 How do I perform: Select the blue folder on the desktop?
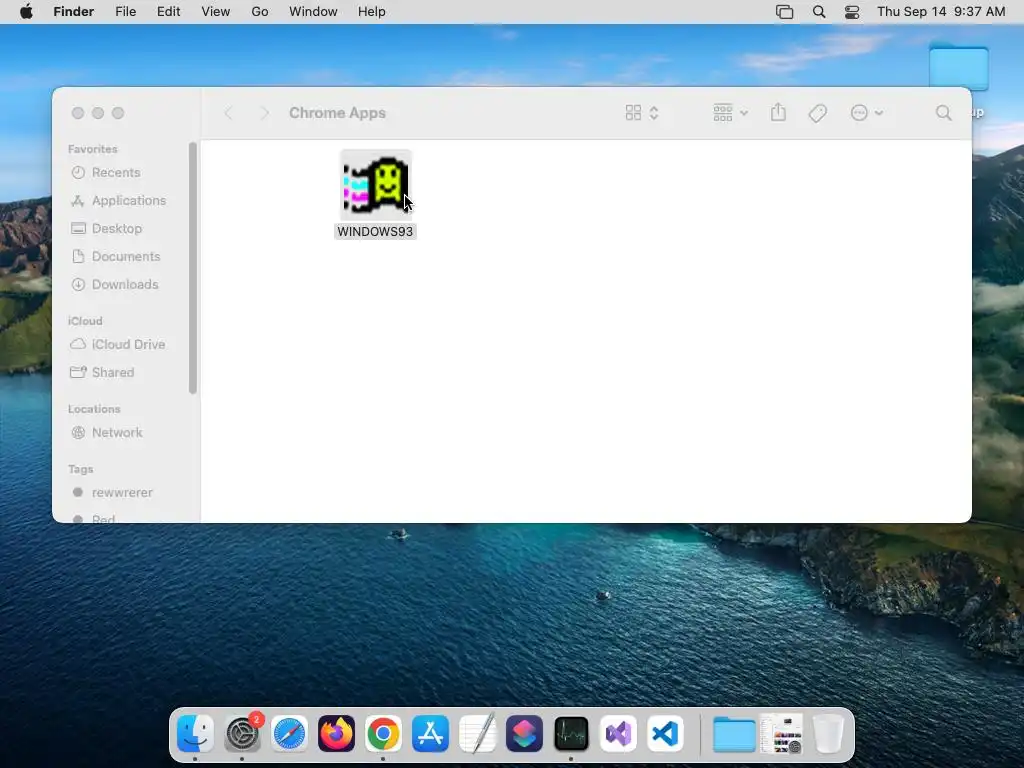958,67
